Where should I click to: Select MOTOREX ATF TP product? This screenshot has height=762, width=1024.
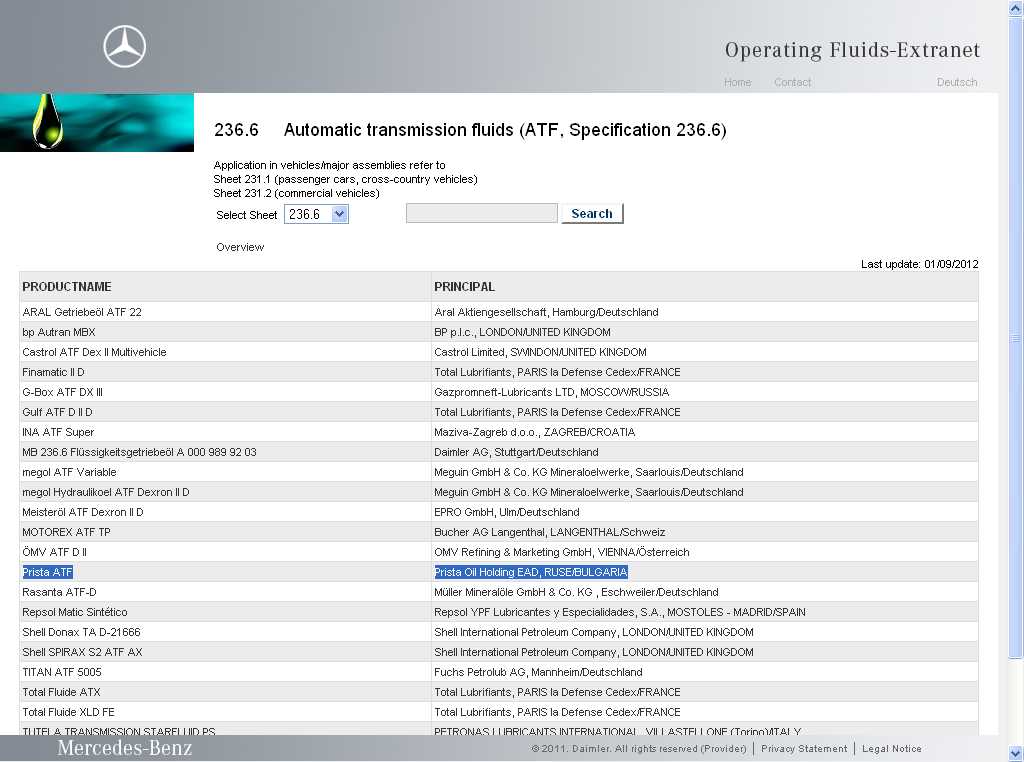coord(67,532)
